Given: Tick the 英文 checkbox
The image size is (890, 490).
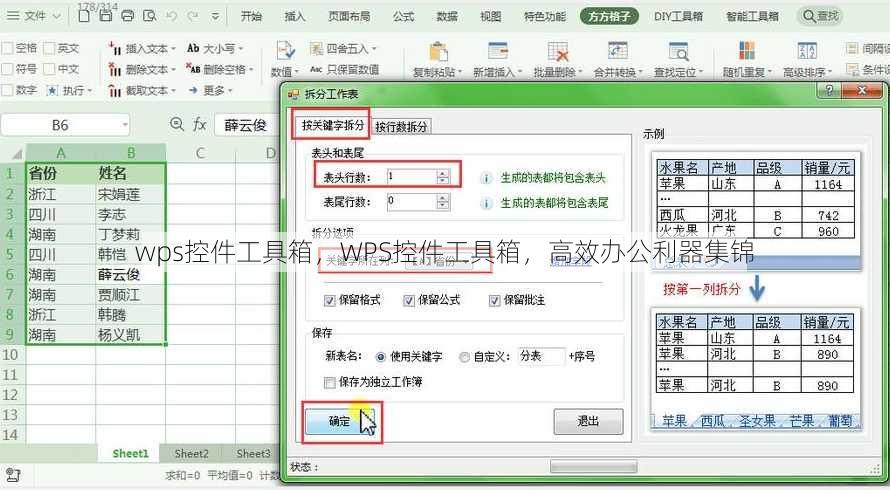Looking at the screenshot, I should 49,48.
